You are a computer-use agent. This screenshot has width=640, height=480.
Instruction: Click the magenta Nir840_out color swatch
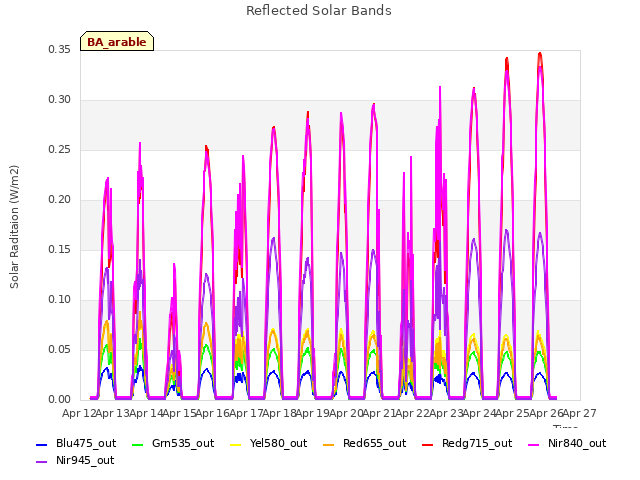point(534,444)
